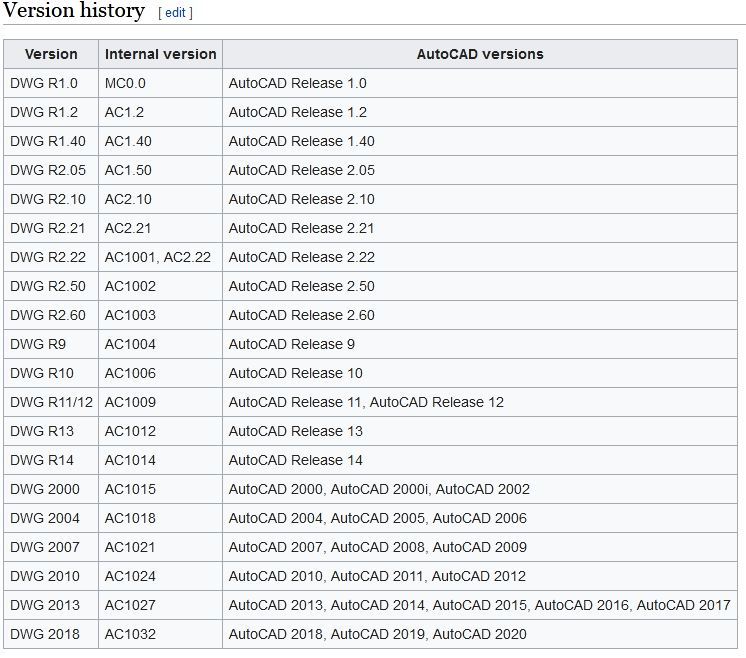Click AutoCAD Release 2.50 text
The image size is (746, 658).
(x=302, y=286)
